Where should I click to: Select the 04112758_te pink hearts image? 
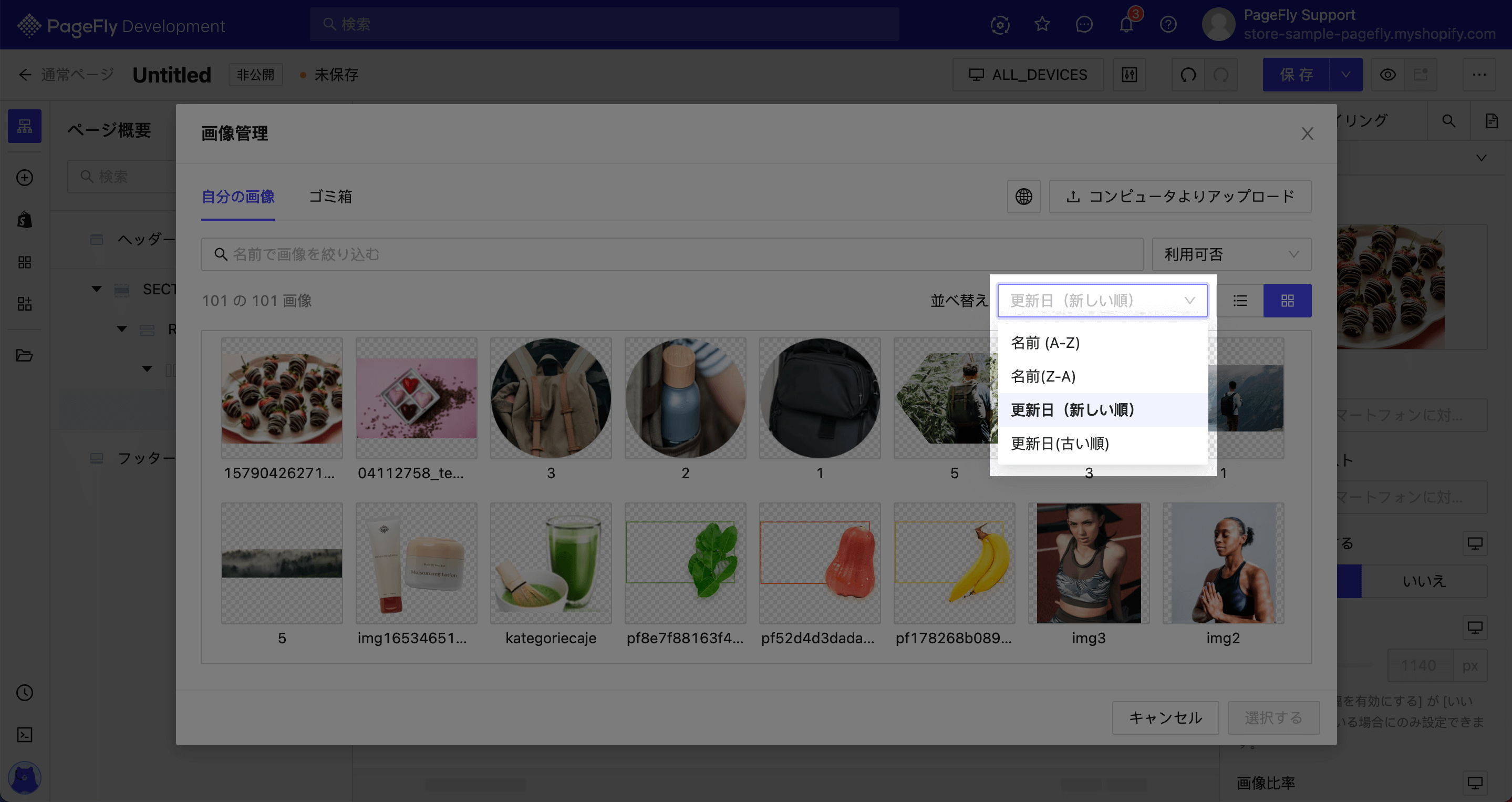pyautogui.click(x=416, y=398)
